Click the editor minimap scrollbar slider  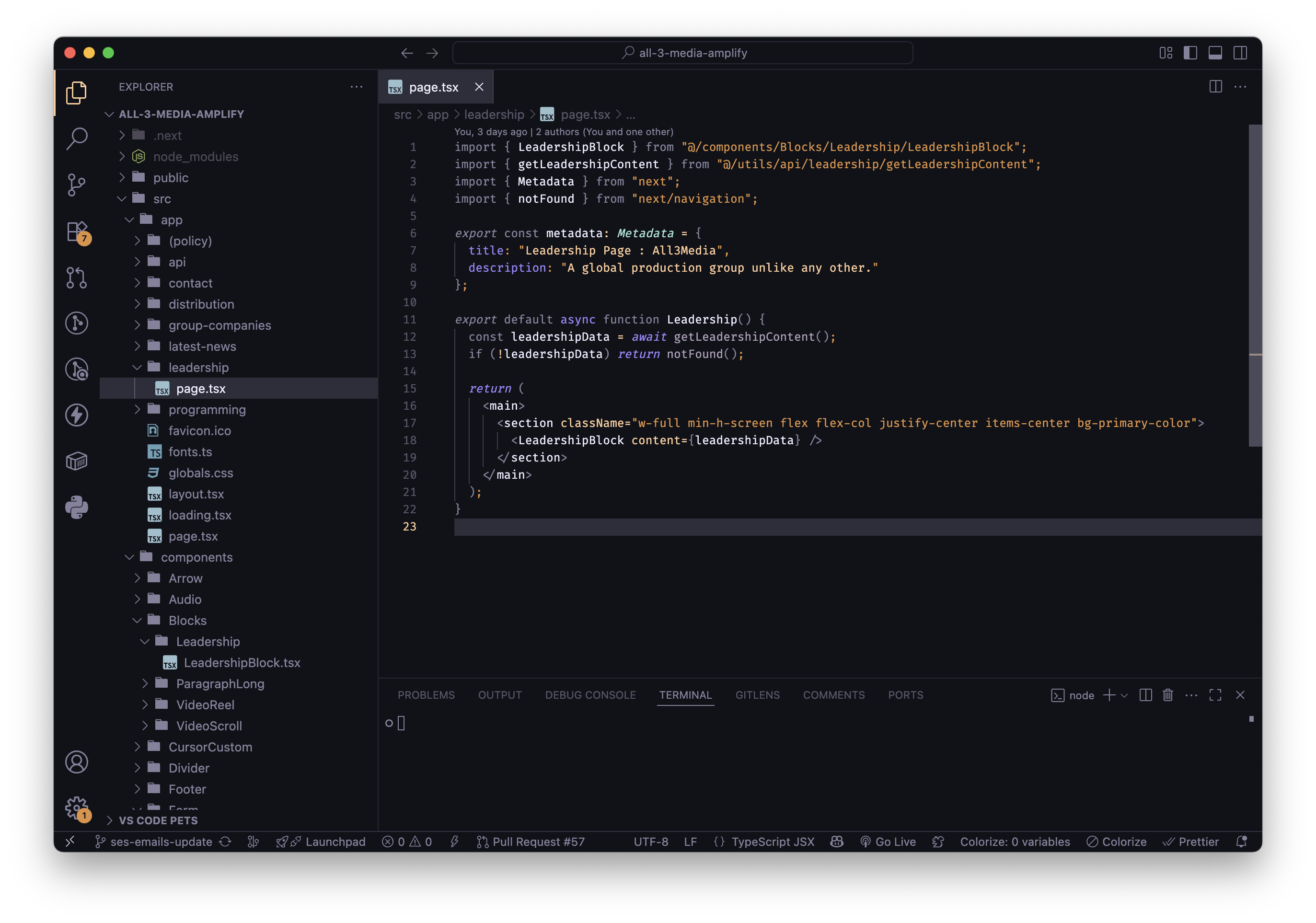(1255, 285)
